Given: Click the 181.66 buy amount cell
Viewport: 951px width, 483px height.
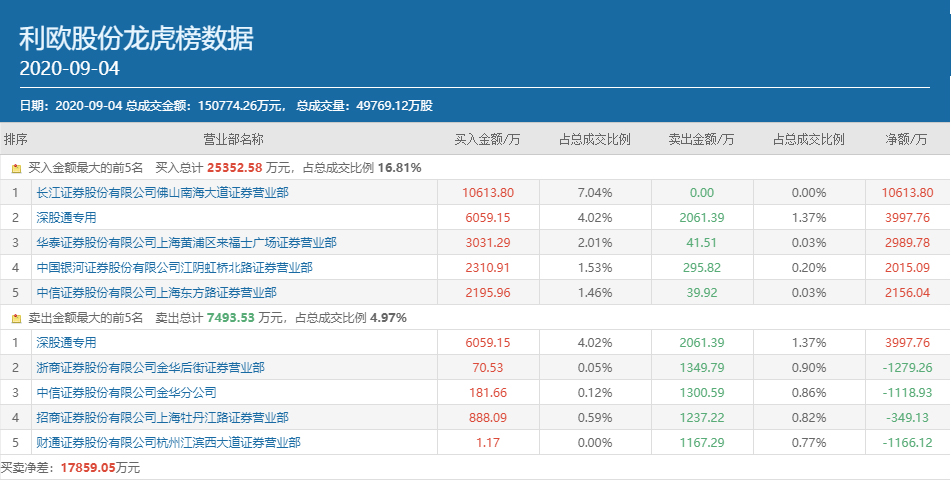Looking at the screenshot, I should [488, 393].
